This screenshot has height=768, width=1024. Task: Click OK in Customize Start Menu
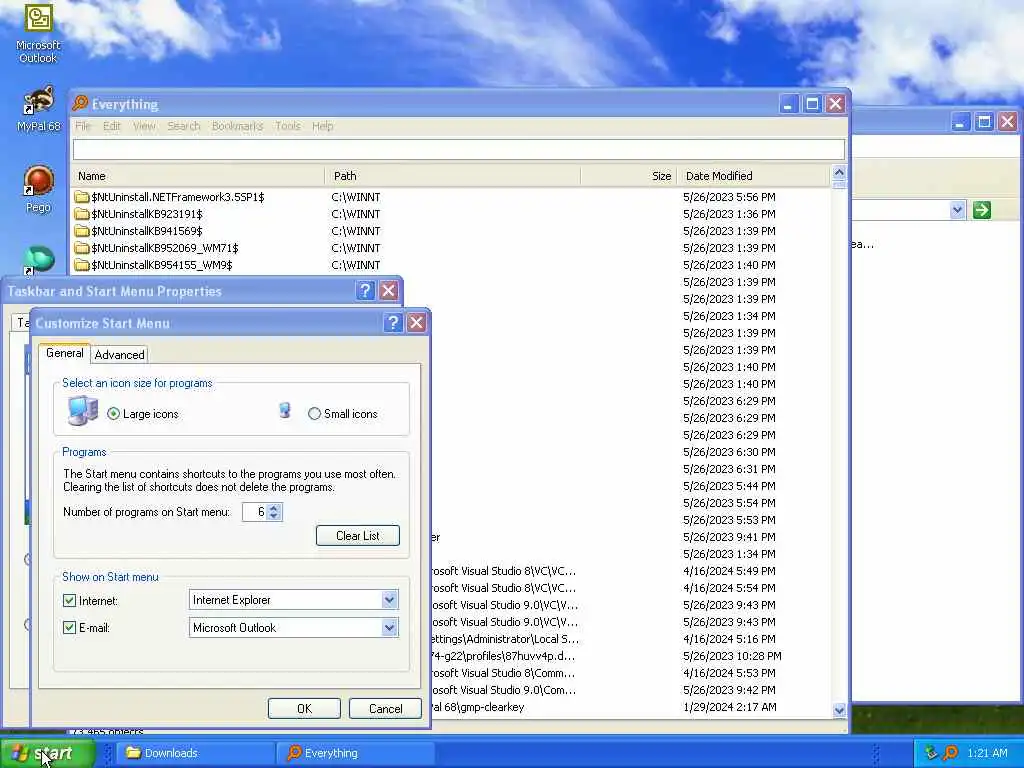[x=304, y=709]
